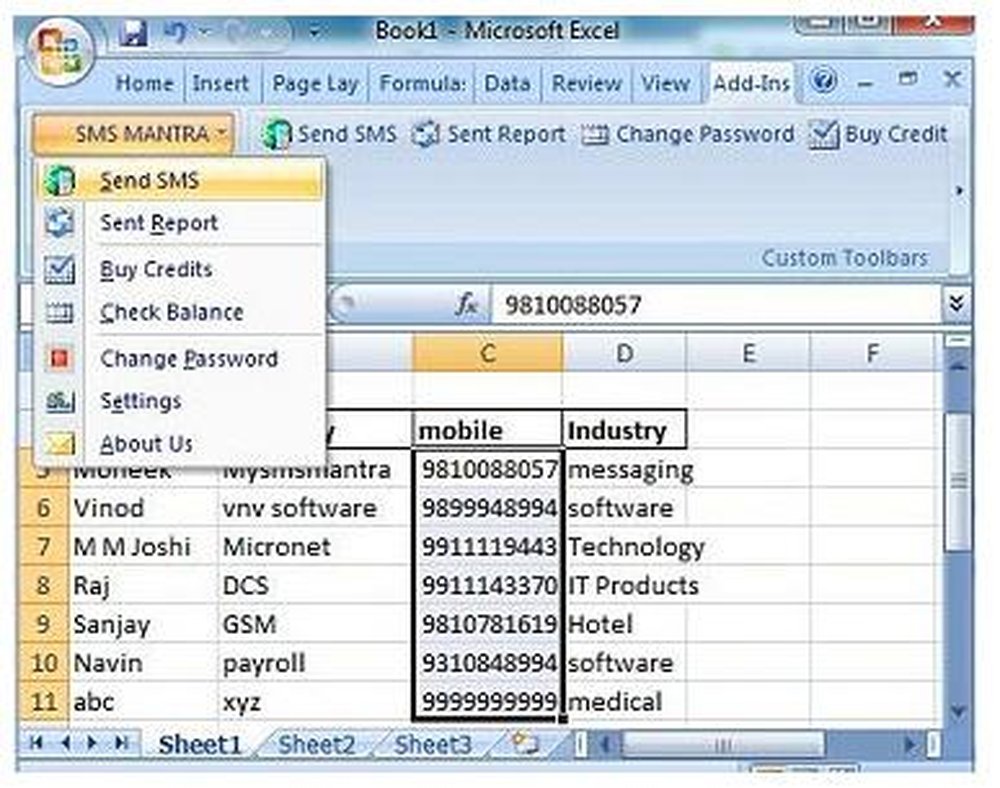
Task: Click the chart icon beside Settings entry
Action: [x=61, y=402]
